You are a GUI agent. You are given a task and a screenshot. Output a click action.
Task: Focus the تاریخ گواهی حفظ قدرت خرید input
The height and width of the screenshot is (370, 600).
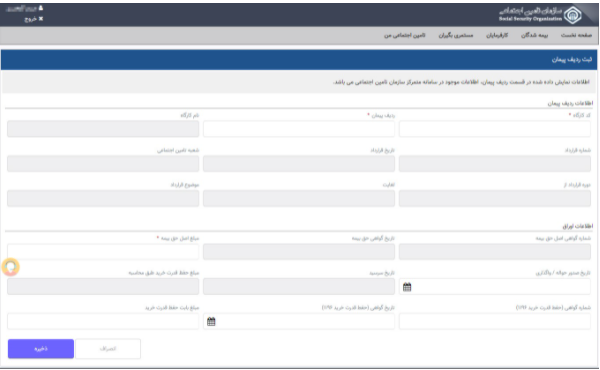pyautogui.click(x=299, y=321)
